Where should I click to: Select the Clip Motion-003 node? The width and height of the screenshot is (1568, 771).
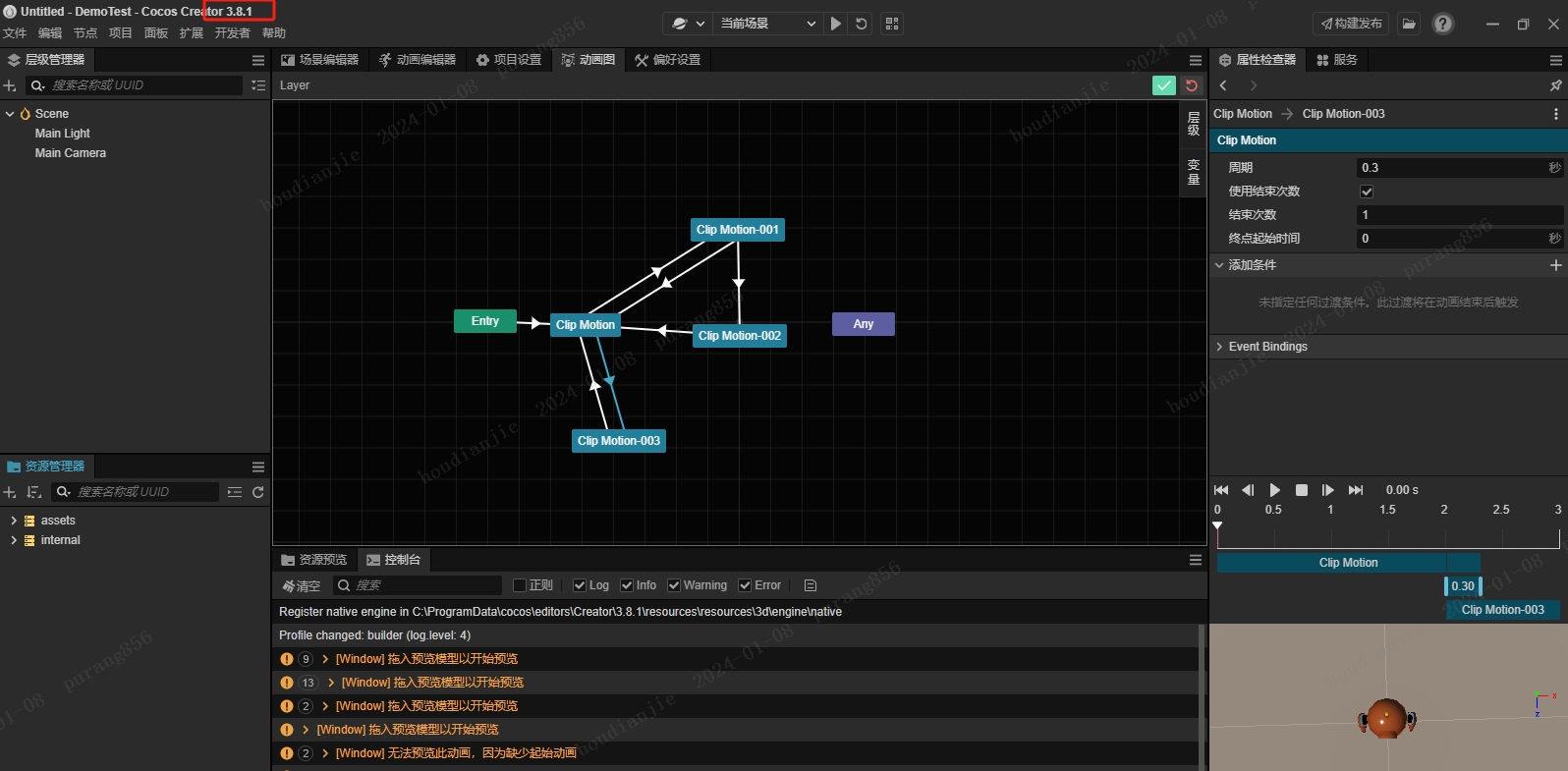tap(619, 441)
